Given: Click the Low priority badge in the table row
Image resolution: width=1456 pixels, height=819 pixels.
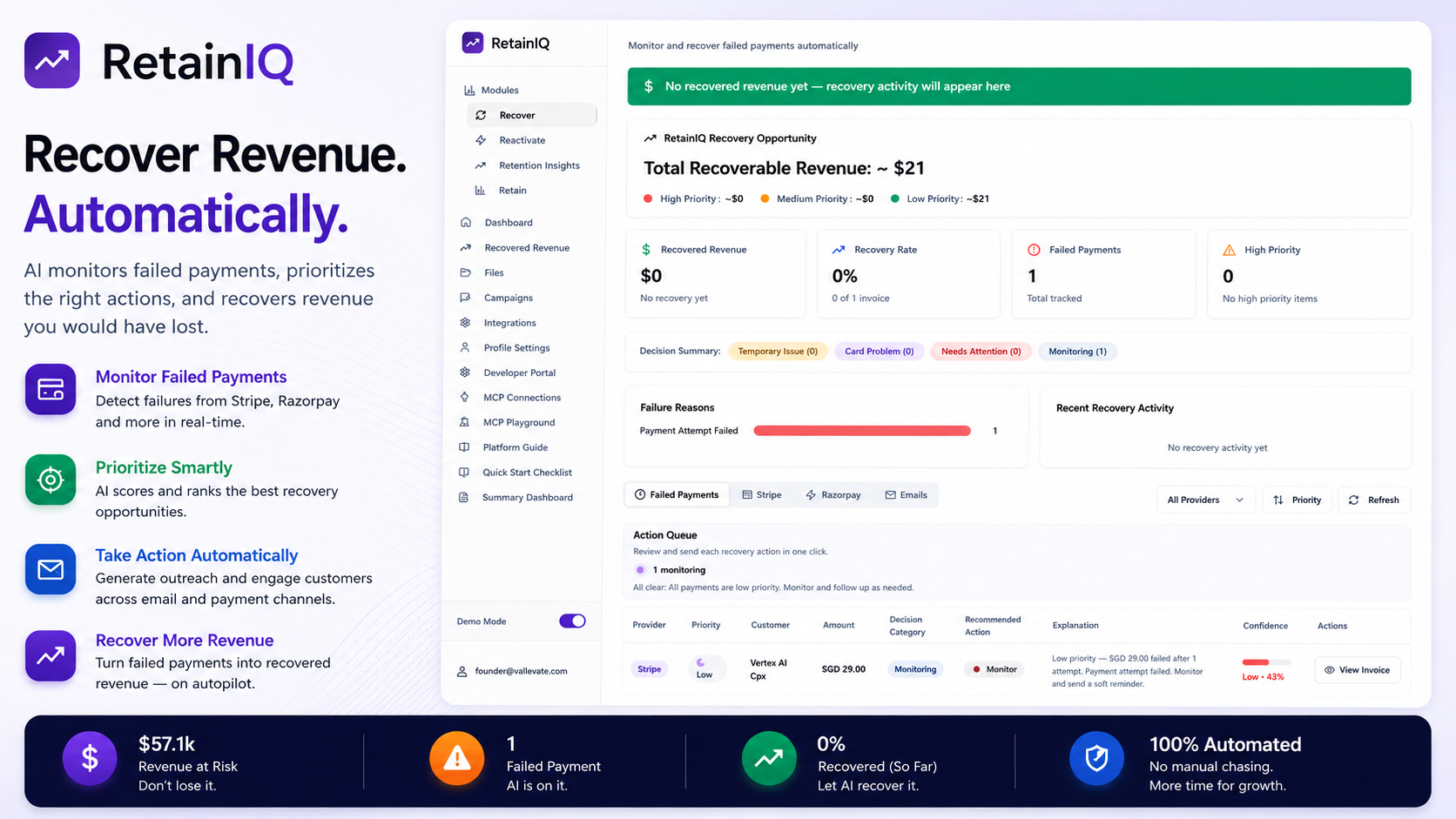Looking at the screenshot, I should click(706, 668).
